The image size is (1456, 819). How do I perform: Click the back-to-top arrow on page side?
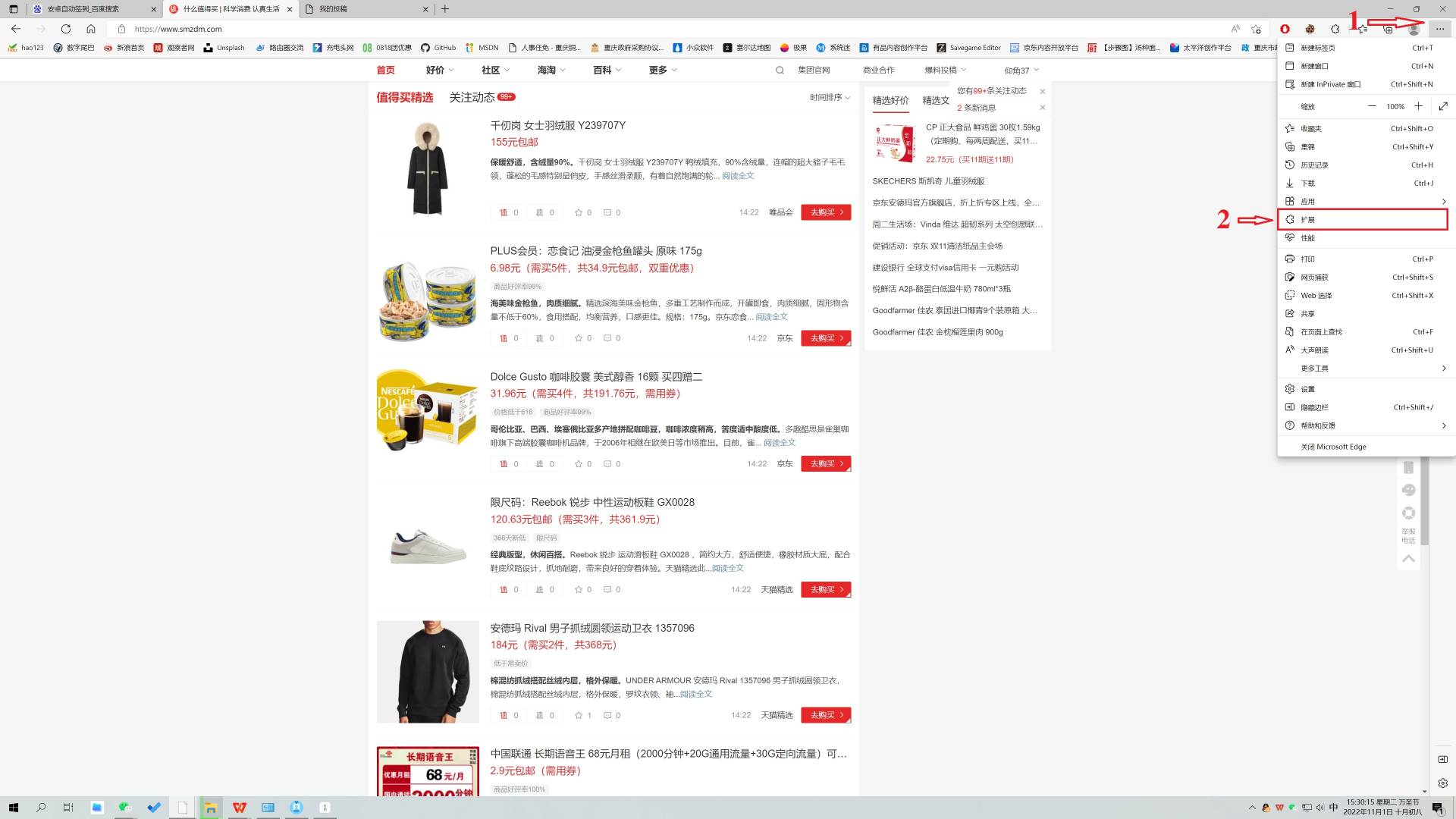pos(1408,559)
